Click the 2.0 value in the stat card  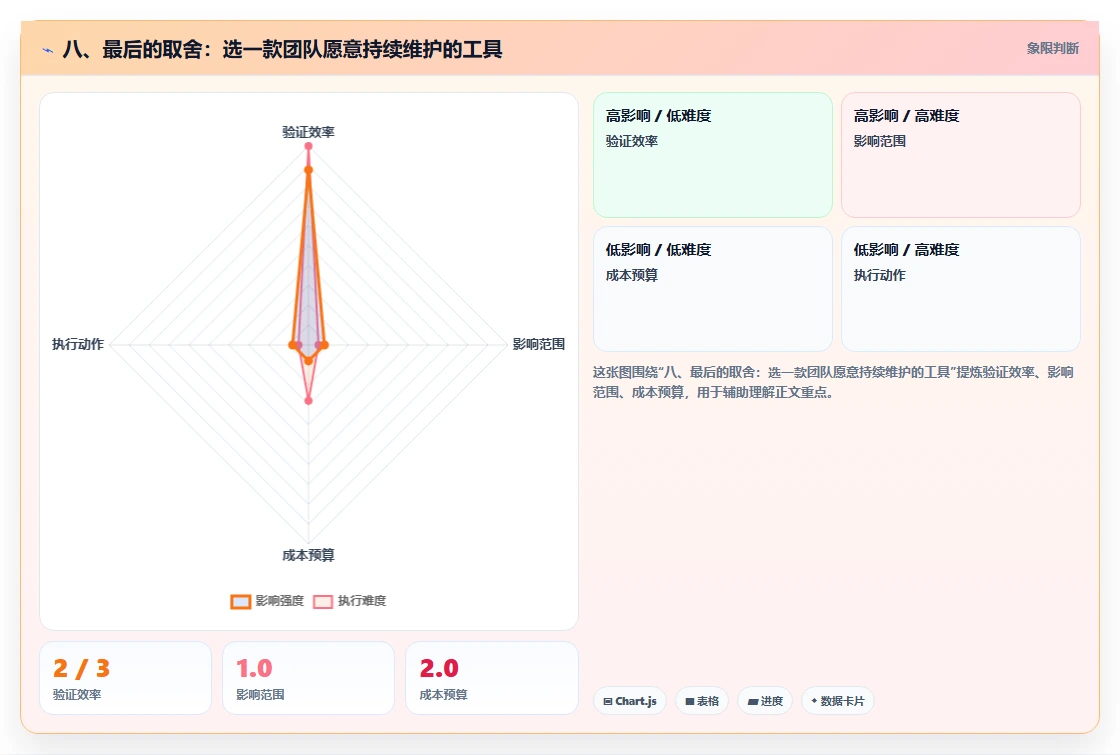point(439,669)
